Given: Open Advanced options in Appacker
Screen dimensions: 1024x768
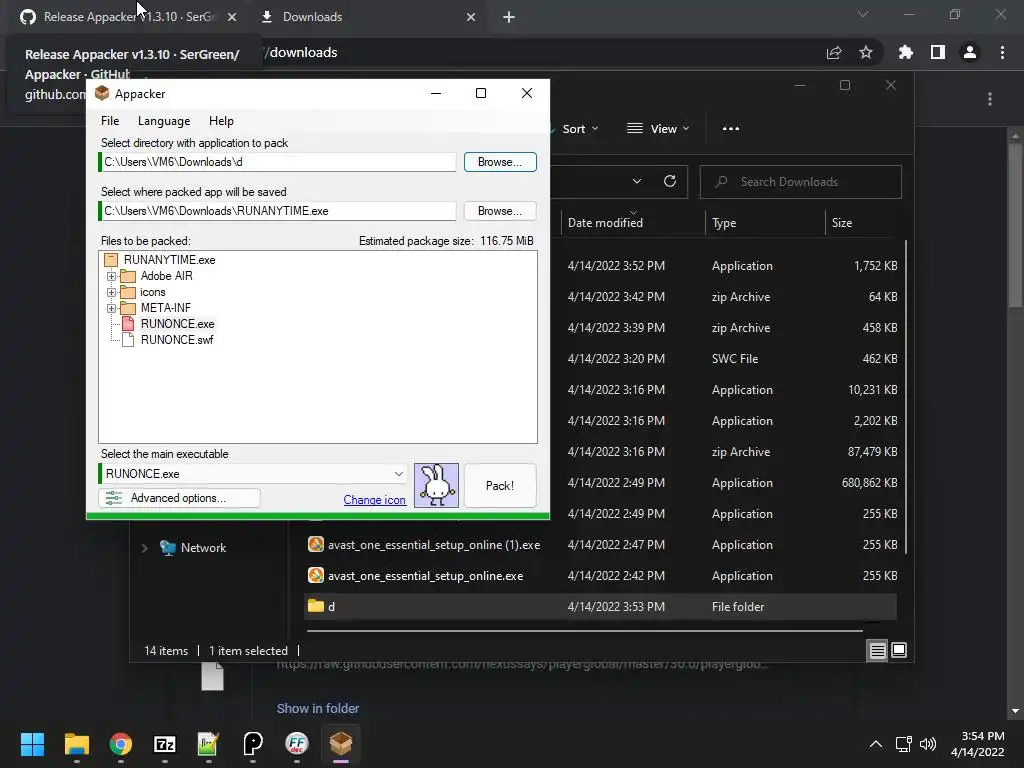Looking at the screenshot, I should 180,498.
